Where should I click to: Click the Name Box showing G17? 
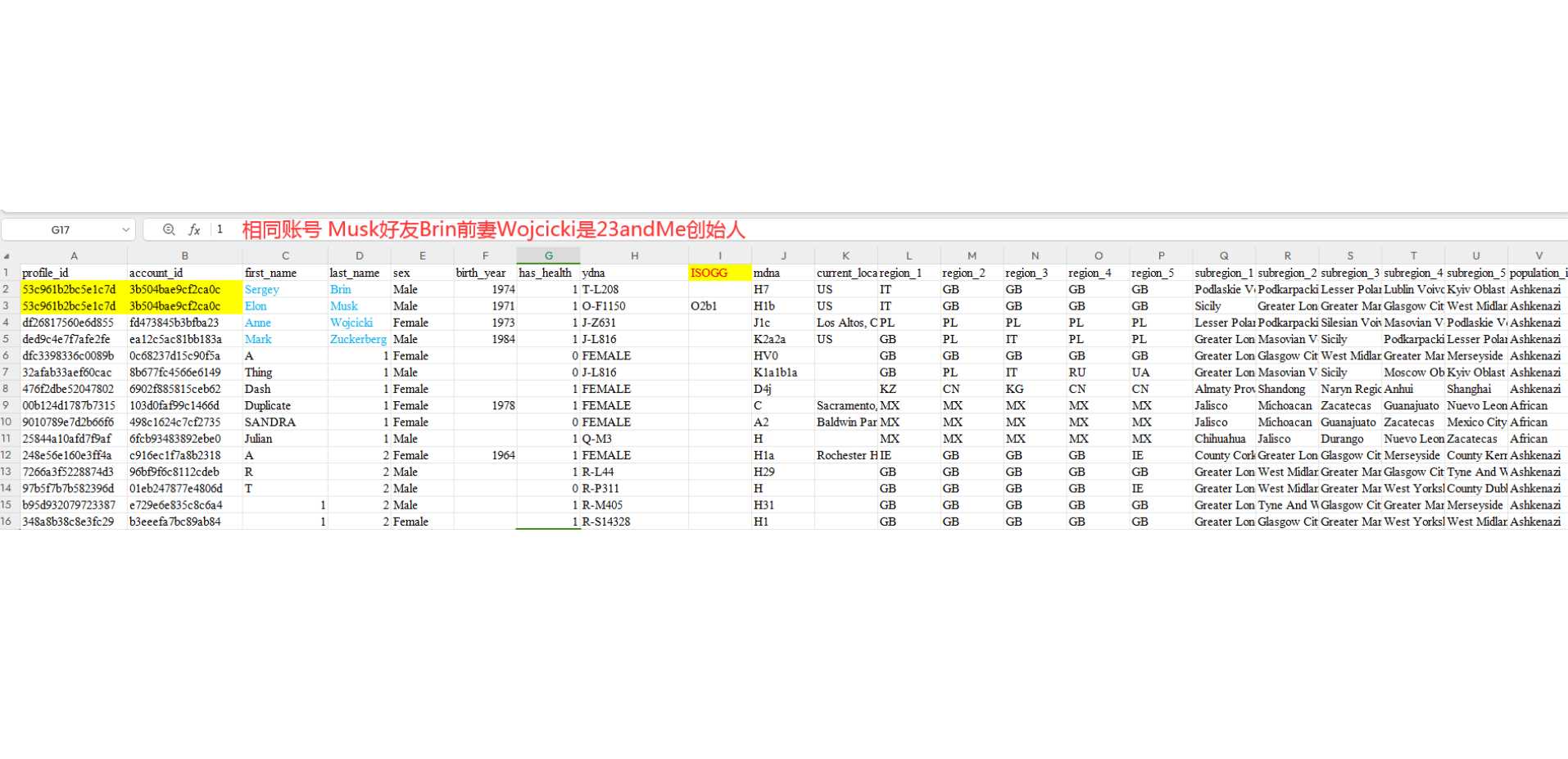point(61,230)
